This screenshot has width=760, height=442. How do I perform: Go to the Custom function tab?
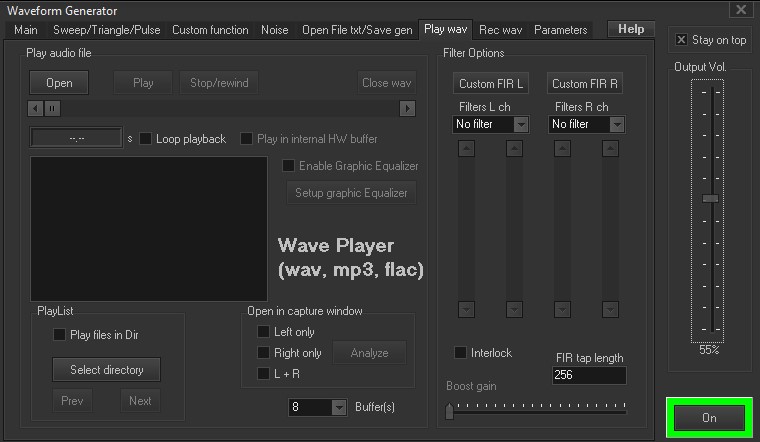pyautogui.click(x=210, y=30)
